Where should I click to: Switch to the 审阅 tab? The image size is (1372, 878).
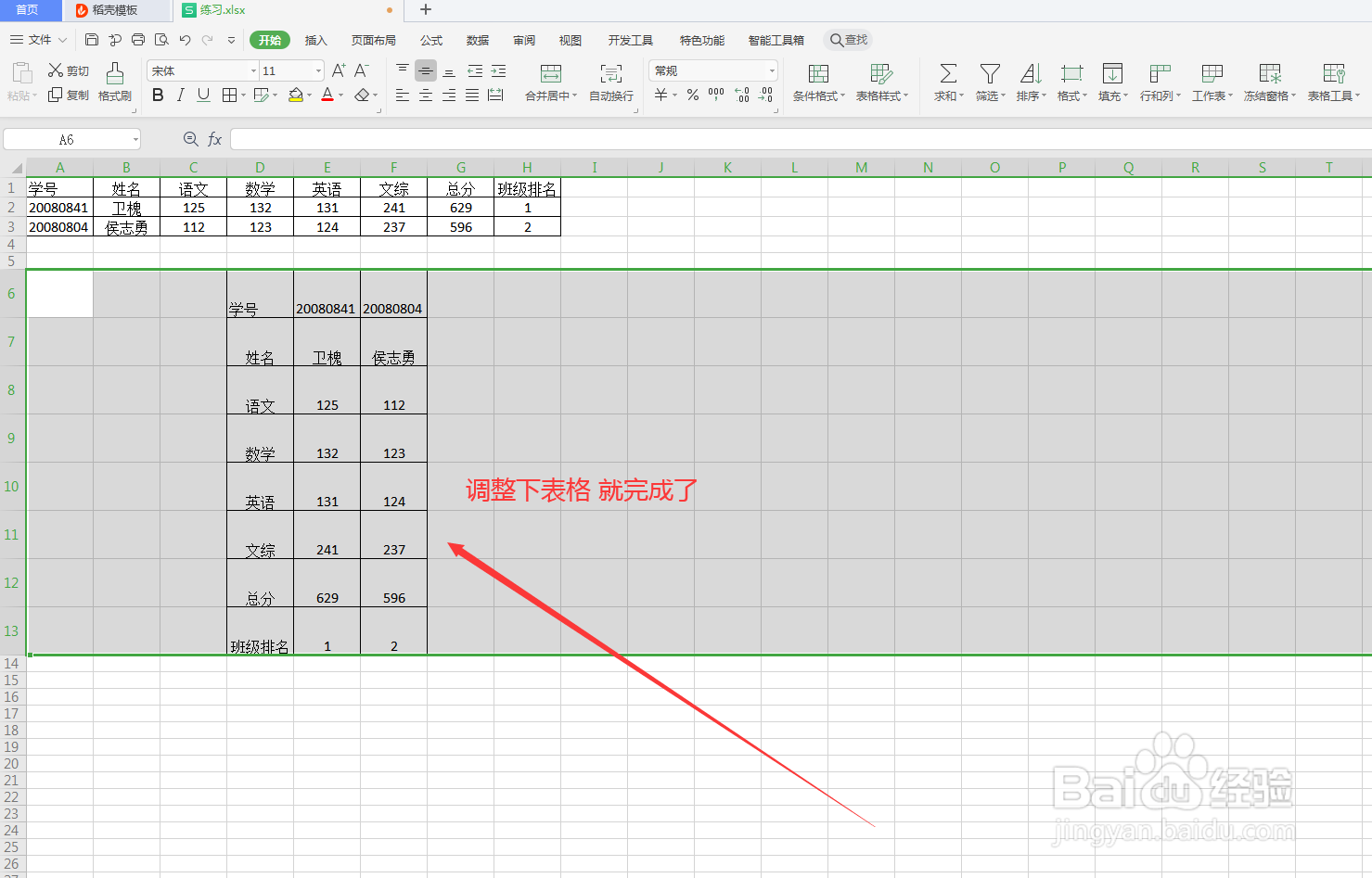point(524,40)
